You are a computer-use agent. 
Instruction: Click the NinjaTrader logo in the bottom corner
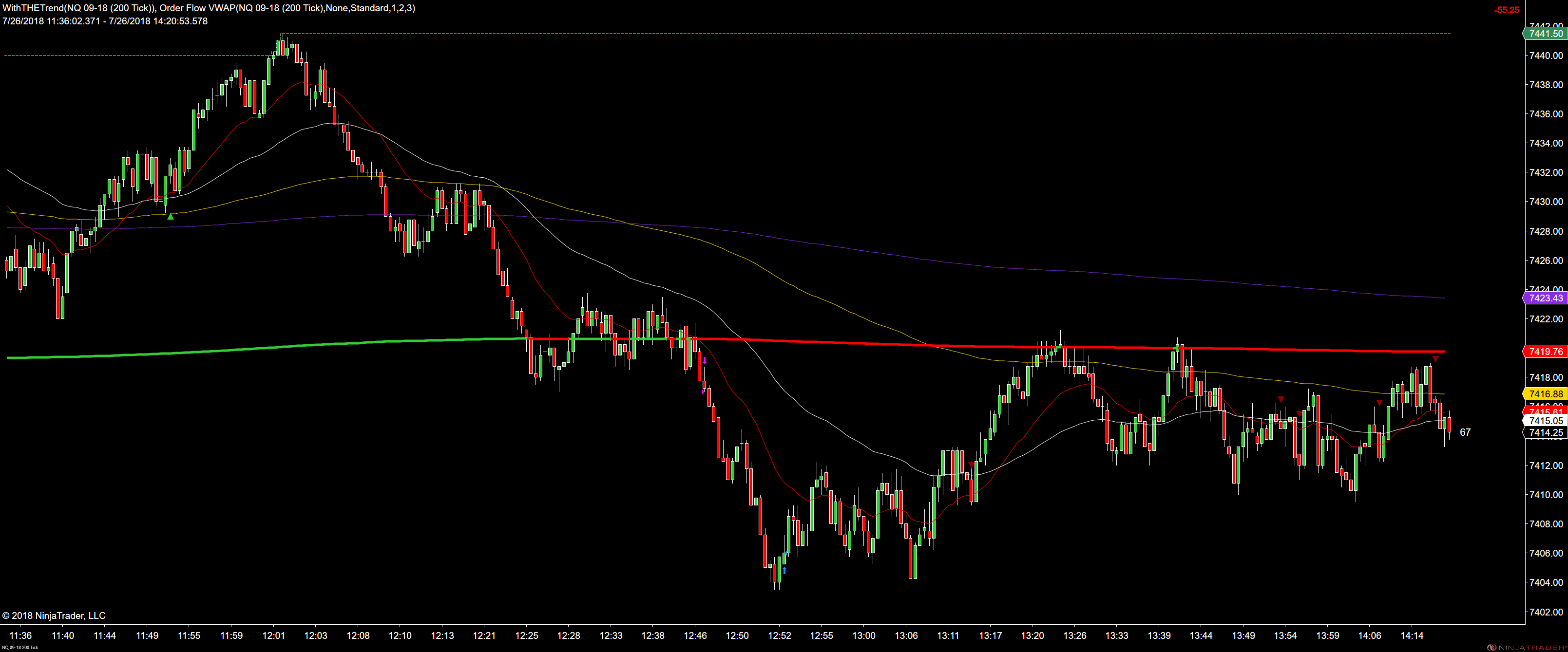pos(1527,648)
